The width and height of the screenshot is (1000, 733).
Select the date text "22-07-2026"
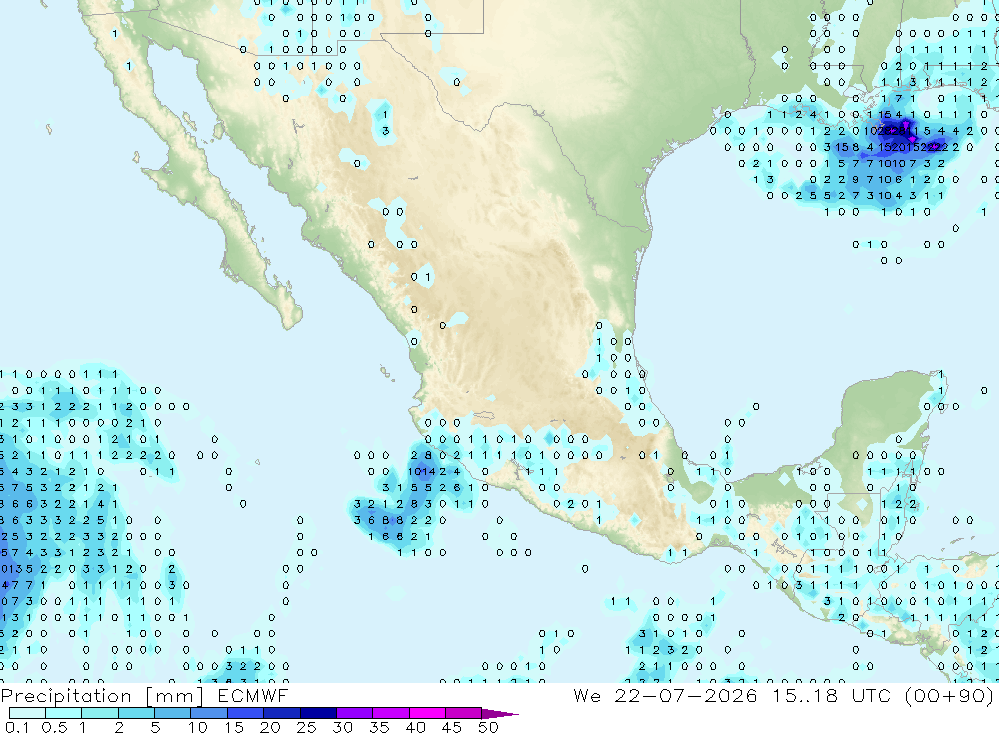[686, 695]
